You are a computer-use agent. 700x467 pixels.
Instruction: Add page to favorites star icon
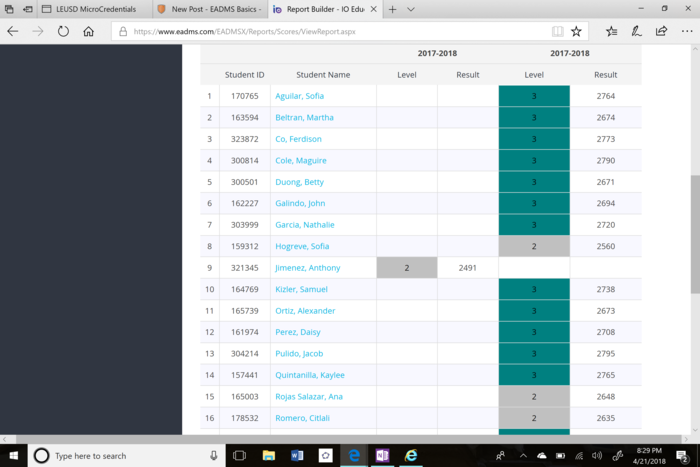576,31
